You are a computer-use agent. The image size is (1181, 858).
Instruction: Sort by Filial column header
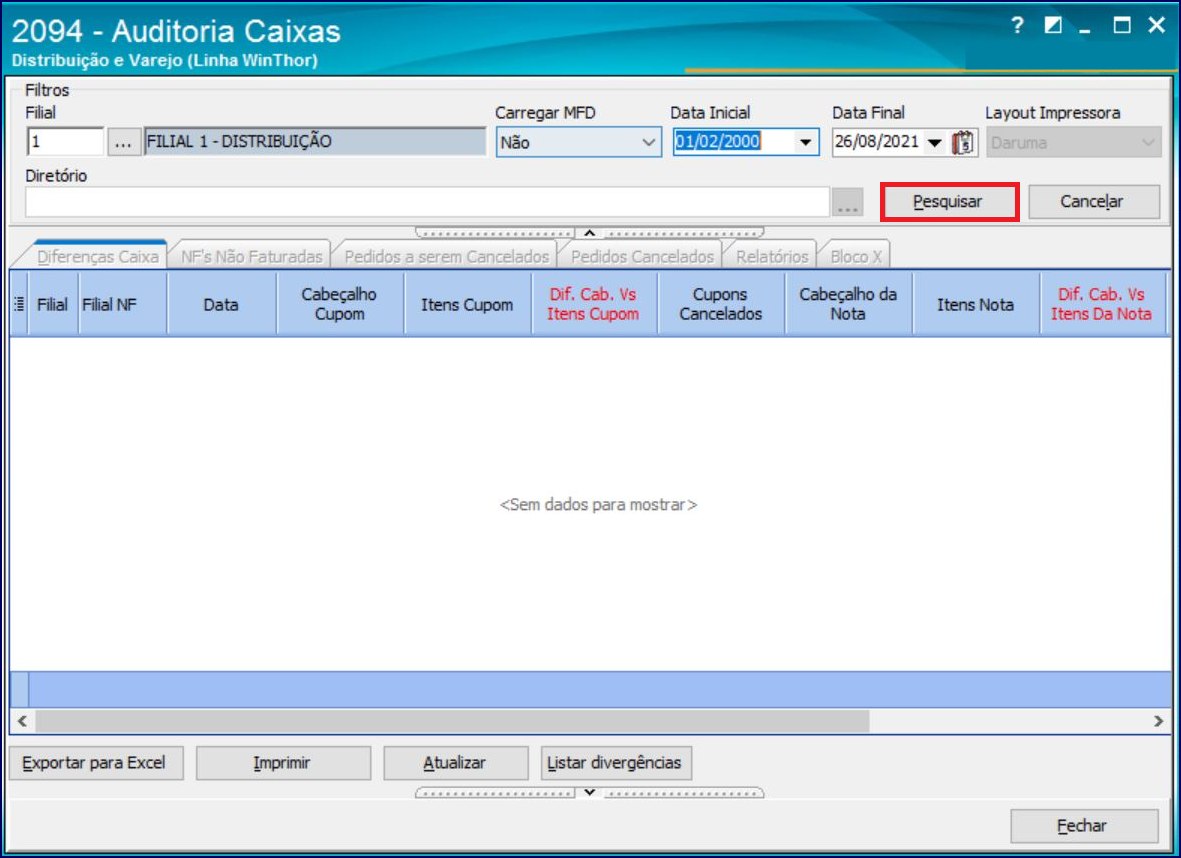click(x=53, y=304)
